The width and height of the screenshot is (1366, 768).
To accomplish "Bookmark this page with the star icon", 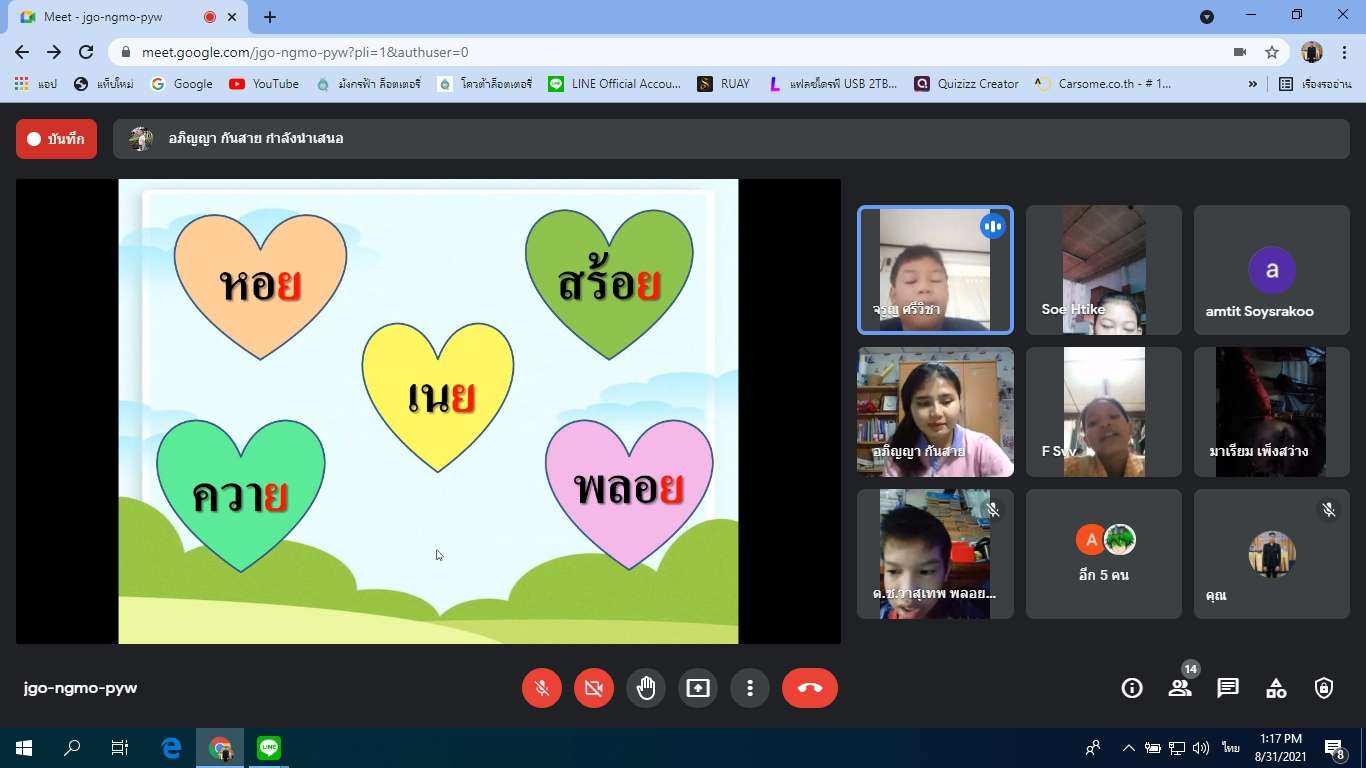I will 1272,52.
